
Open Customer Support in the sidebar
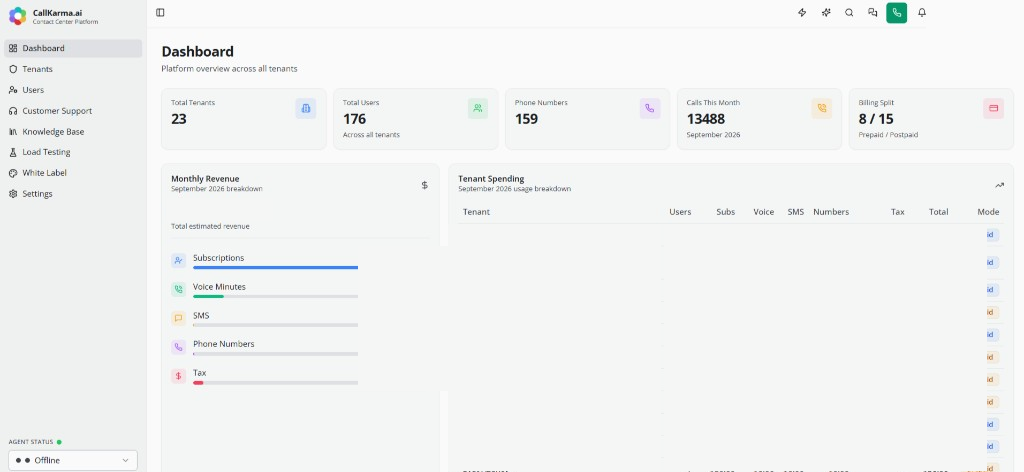[73, 111]
